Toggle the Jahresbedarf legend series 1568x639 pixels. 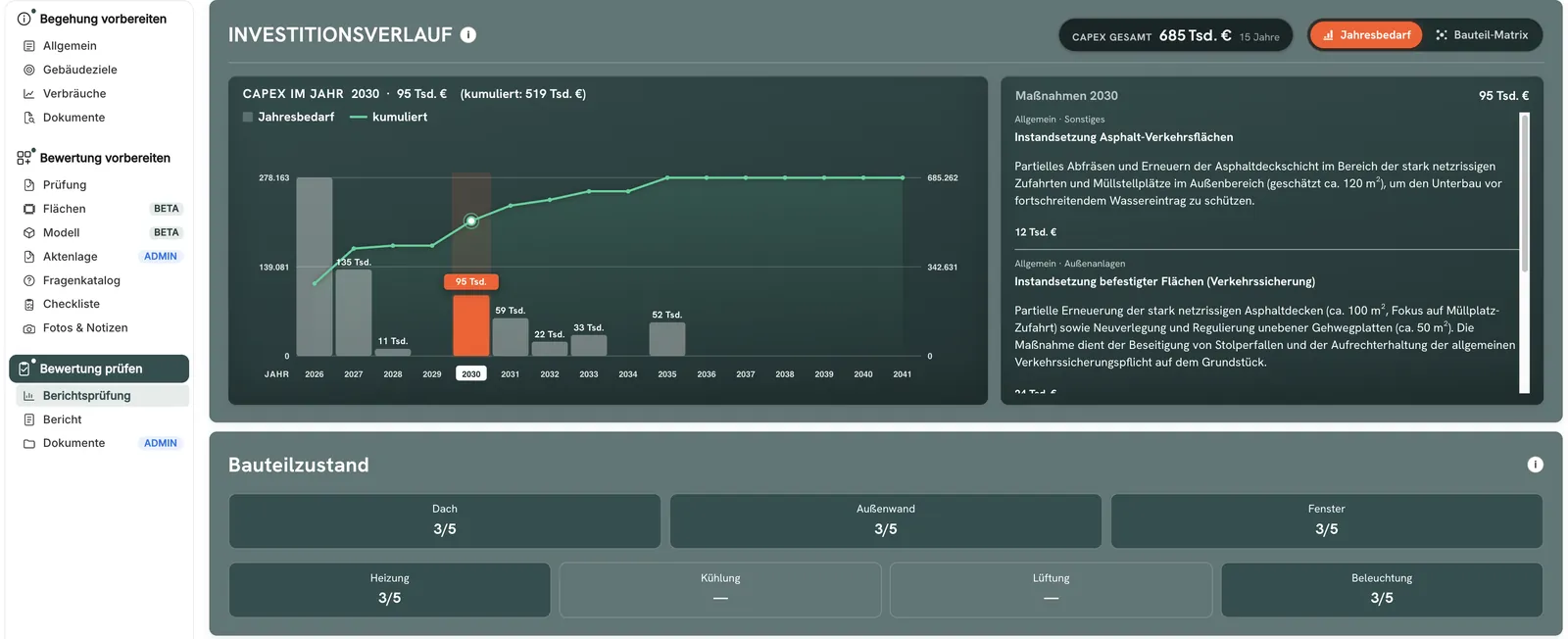pyautogui.click(x=288, y=117)
